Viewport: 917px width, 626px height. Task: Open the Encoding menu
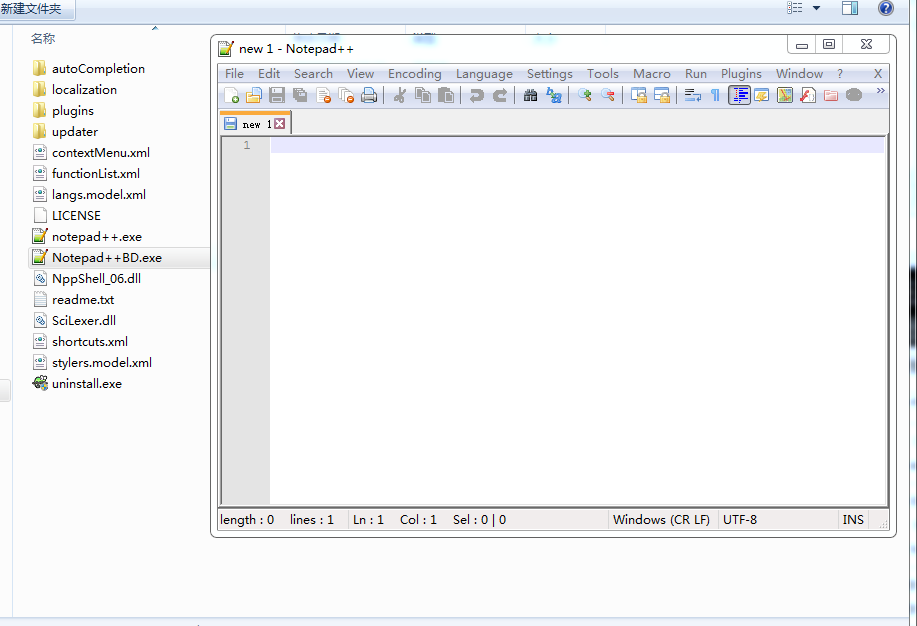[x=415, y=74]
